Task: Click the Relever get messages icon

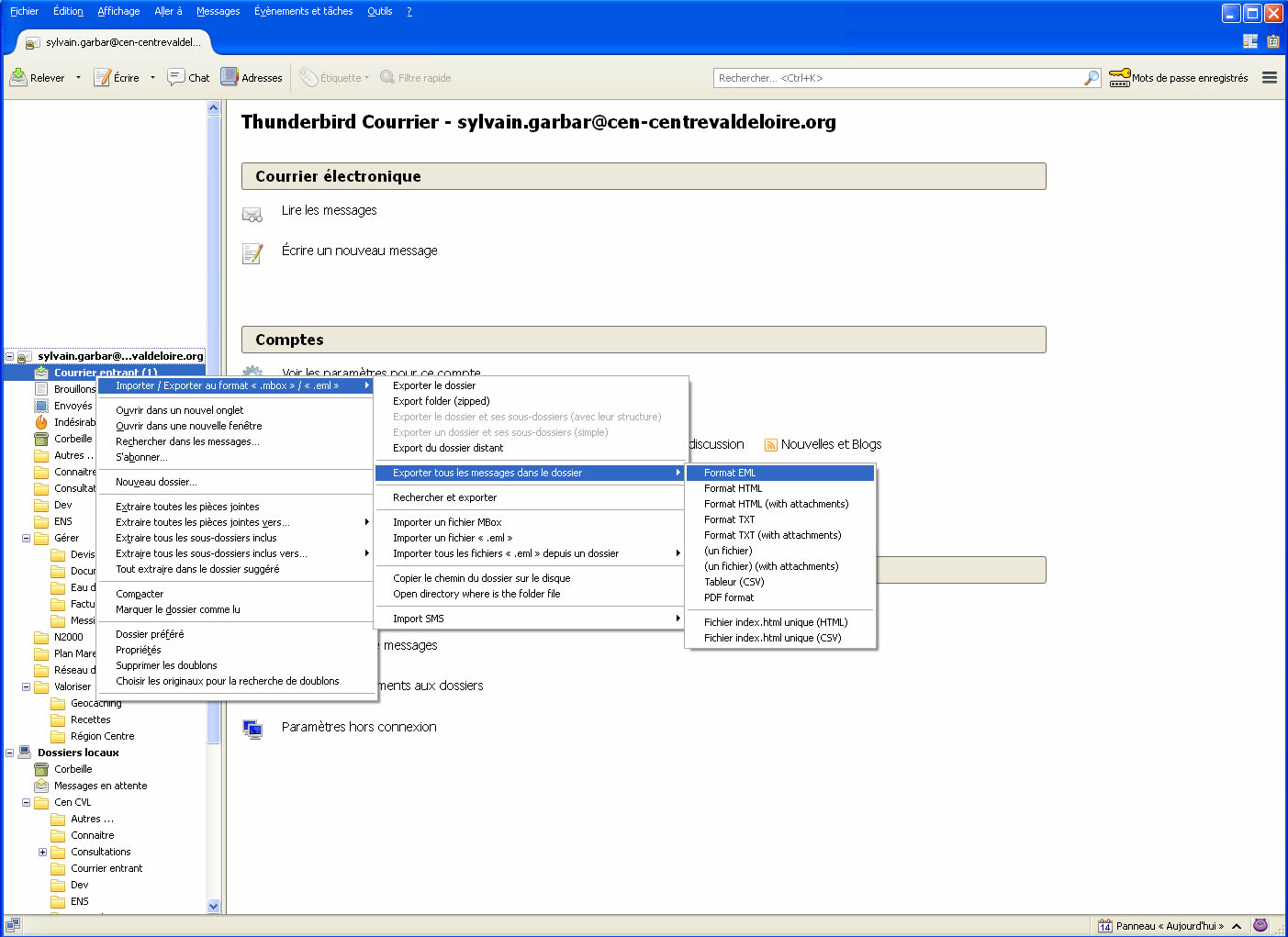Action: [x=18, y=78]
